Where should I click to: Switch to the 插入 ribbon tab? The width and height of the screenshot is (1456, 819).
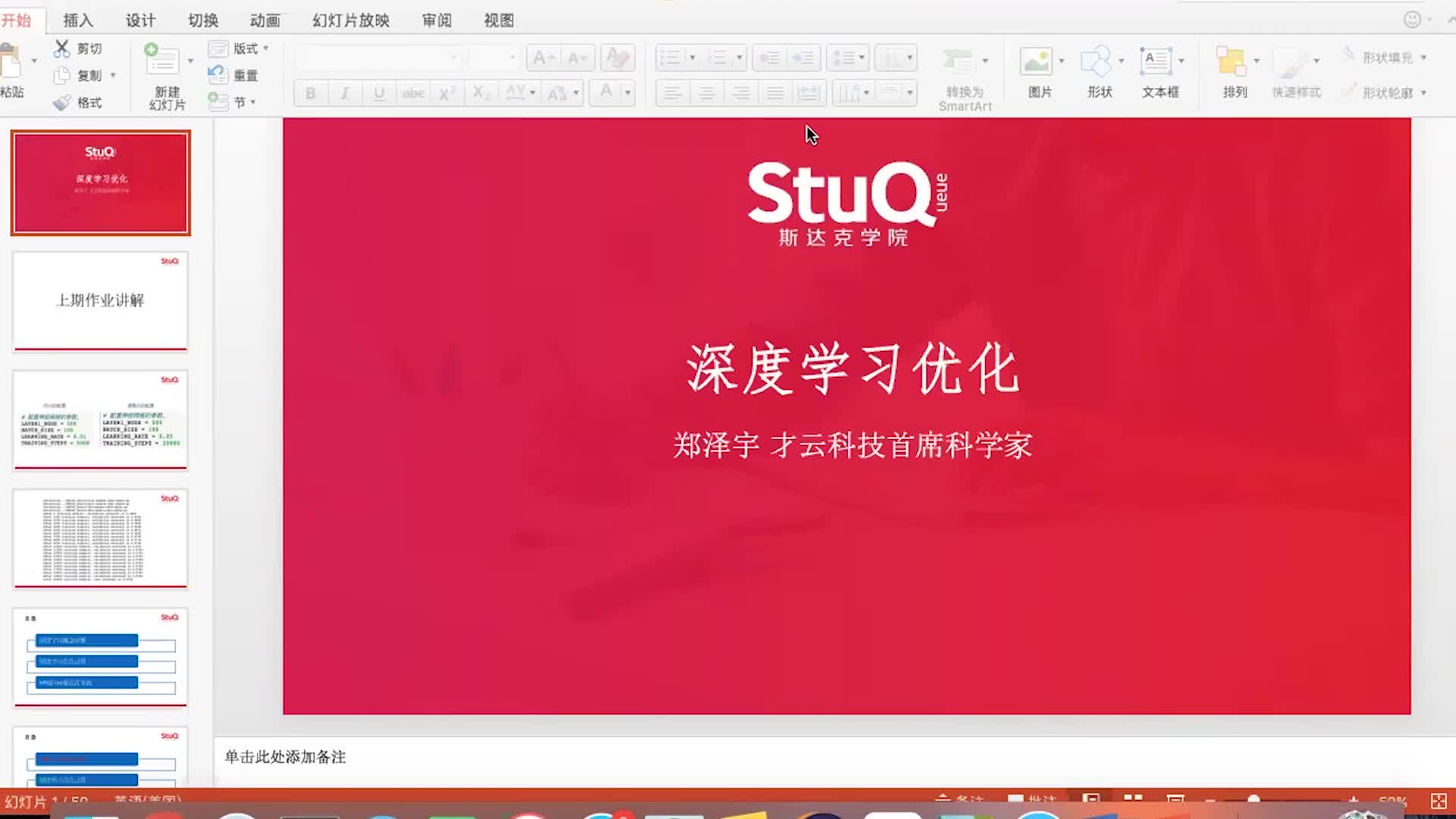click(79, 20)
